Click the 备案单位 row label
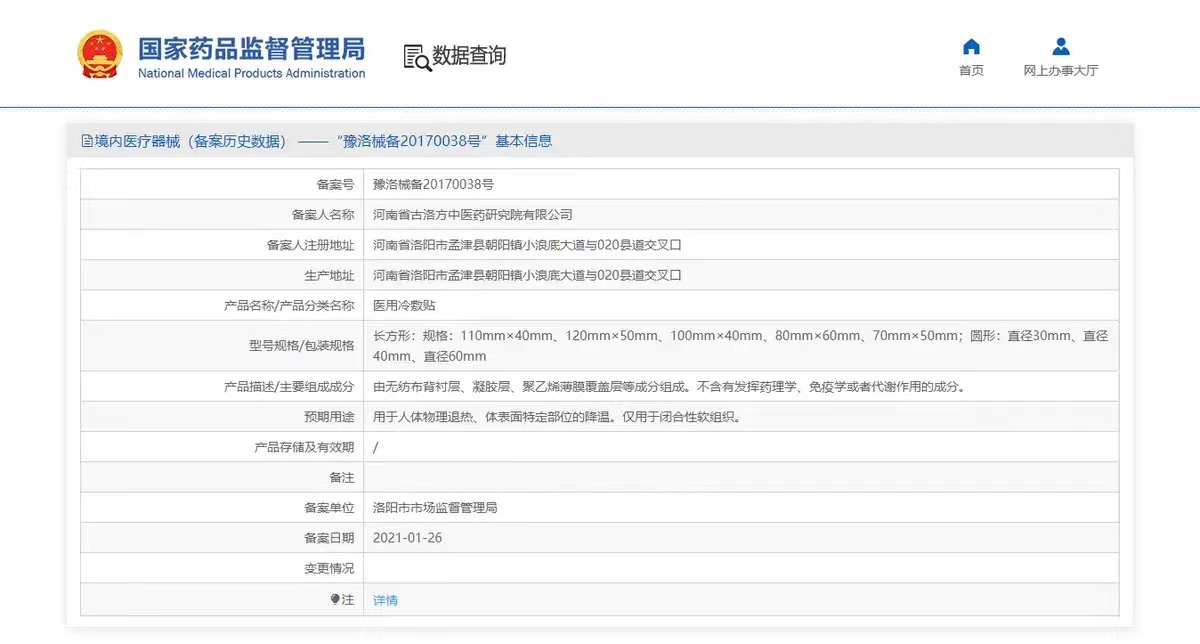Image resolution: width=1200 pixels, height=644 pixels. click(329, 508)
